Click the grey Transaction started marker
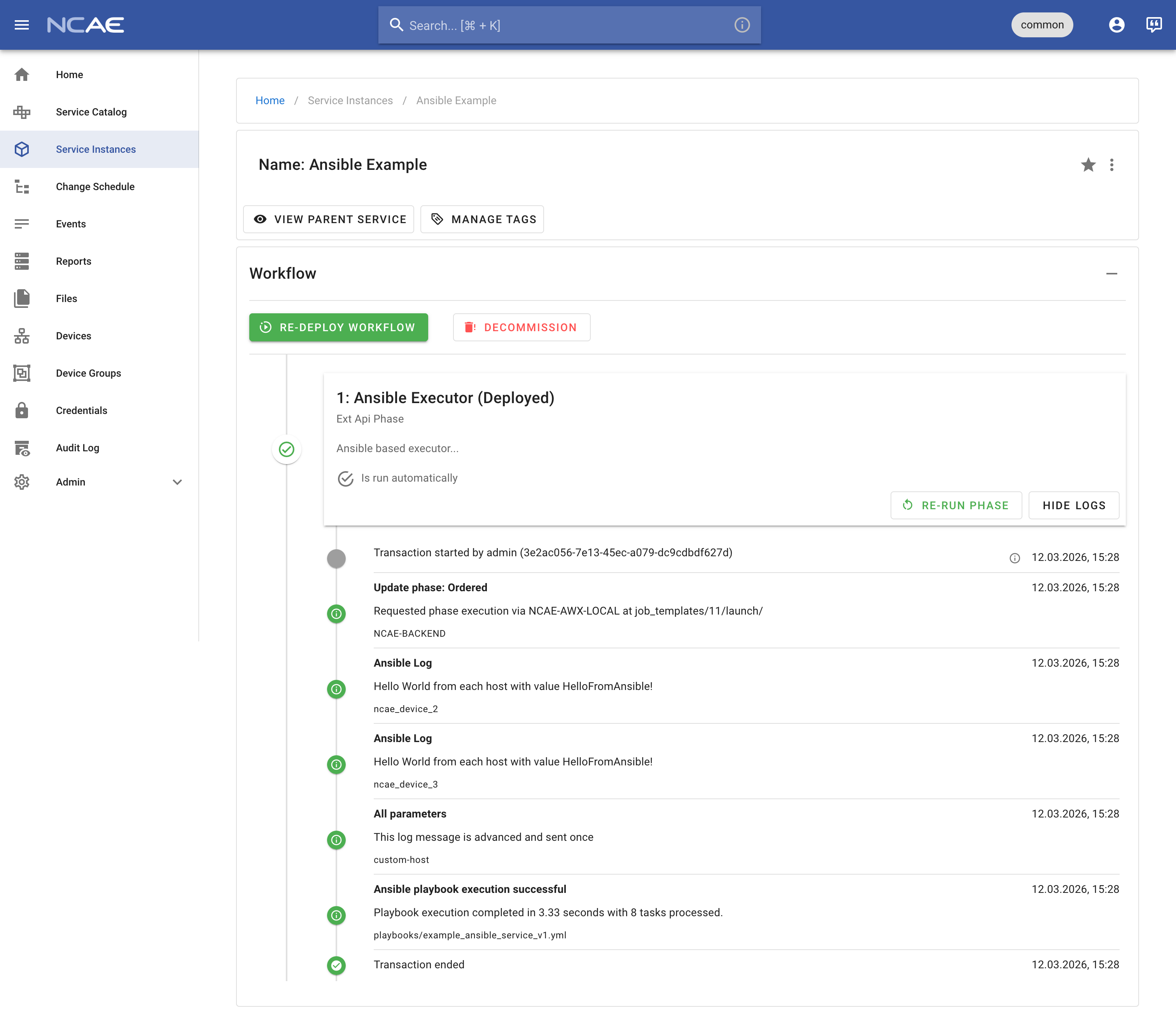The height and width of the screenshot is (1013, 1176). [x=336, y=559]
